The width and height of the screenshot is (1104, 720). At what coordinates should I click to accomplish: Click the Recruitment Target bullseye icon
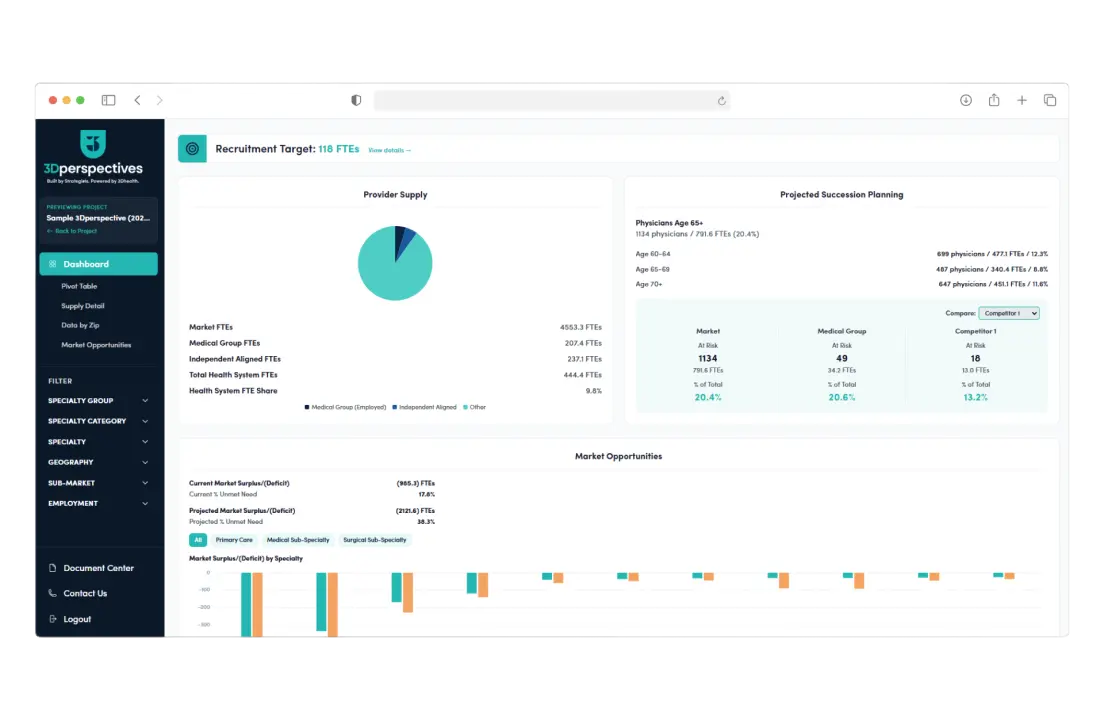tap(192, 149)
